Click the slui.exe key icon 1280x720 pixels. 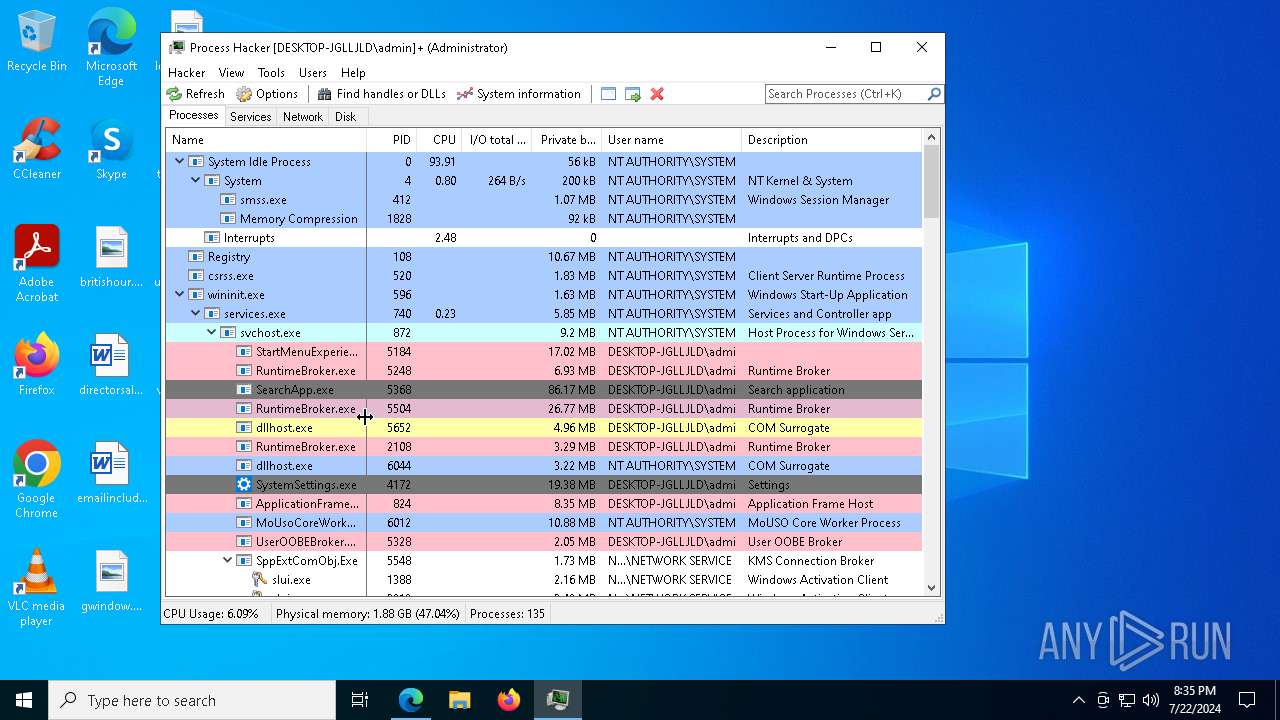point(260,579)
